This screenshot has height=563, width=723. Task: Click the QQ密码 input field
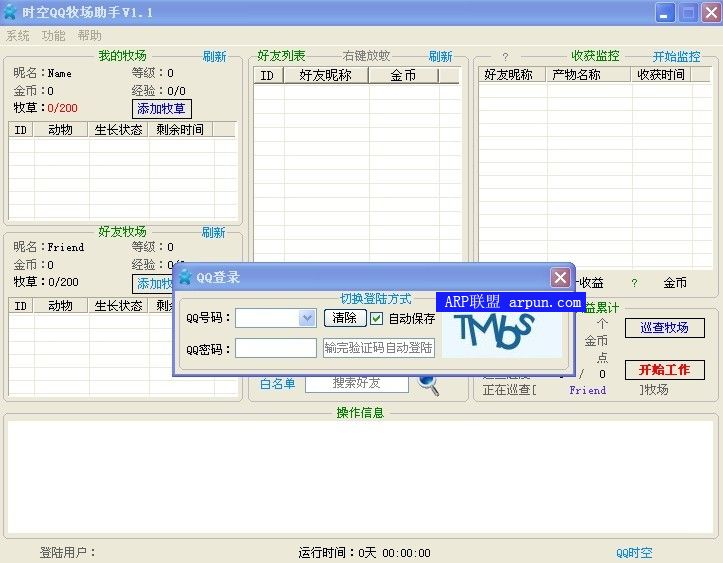[276, 348]
